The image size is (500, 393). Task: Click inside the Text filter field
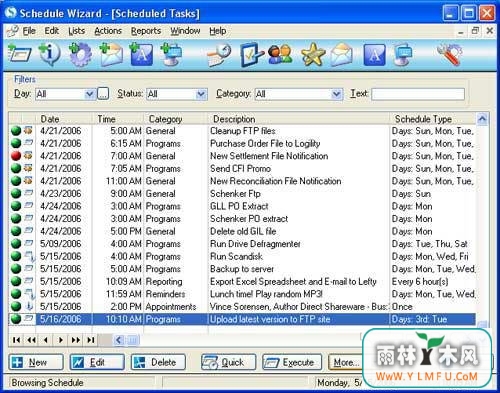pos(418,94)
